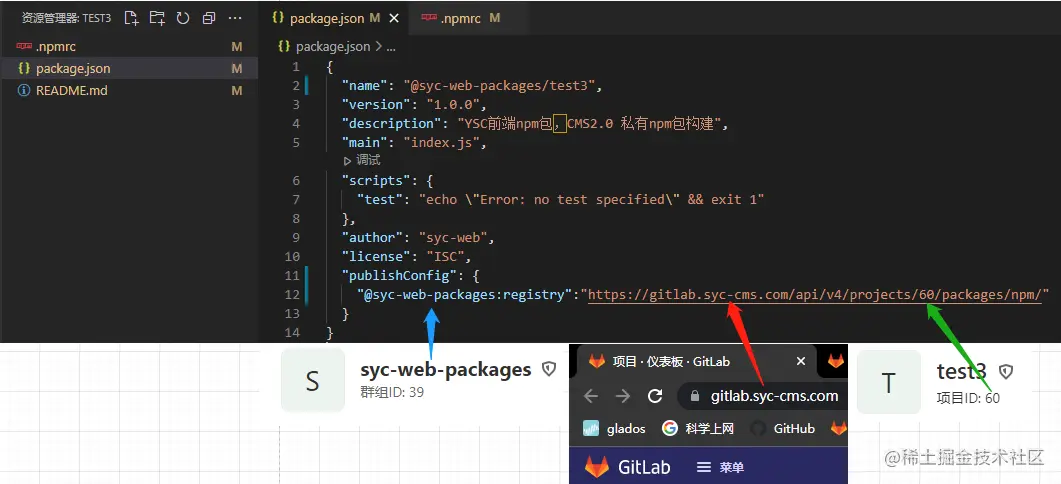Open the test3 project title

point(962,371)
